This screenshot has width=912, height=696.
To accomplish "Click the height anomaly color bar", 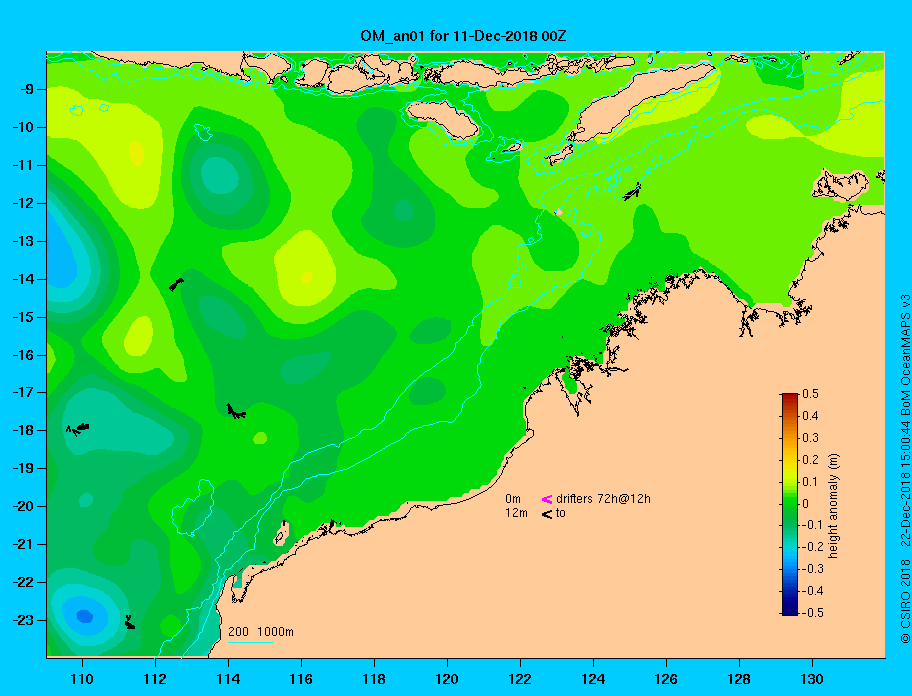I will coord(790,504).
